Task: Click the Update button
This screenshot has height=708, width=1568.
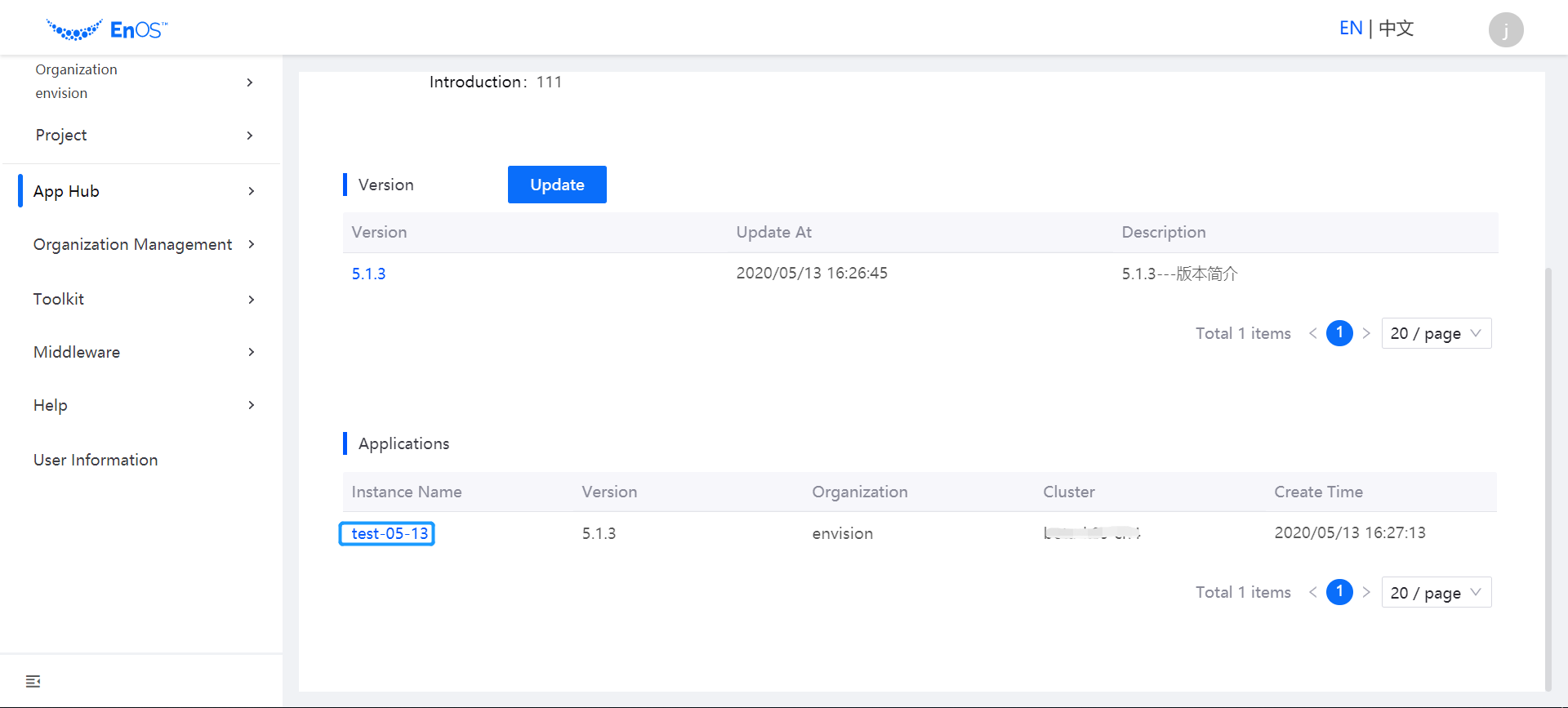Action: (x=557, y=185)
